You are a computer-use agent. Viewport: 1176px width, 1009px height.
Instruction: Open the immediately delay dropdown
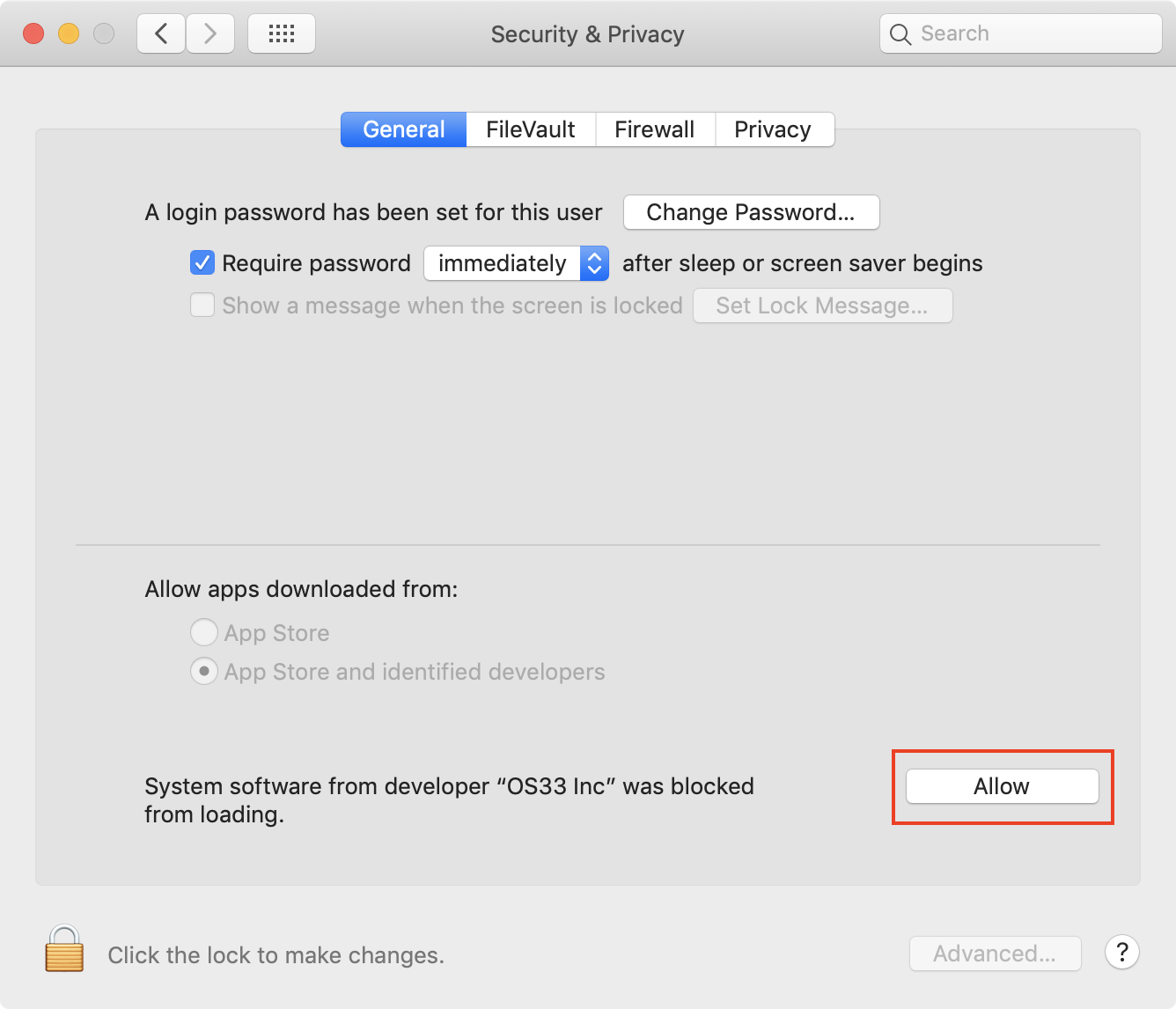coord(517,263)
